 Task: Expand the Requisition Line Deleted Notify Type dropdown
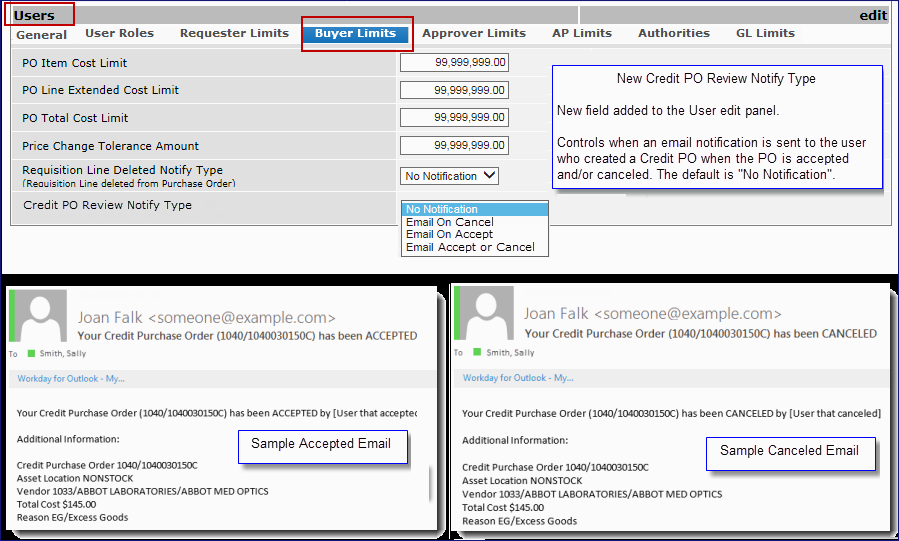pos(449,176)
